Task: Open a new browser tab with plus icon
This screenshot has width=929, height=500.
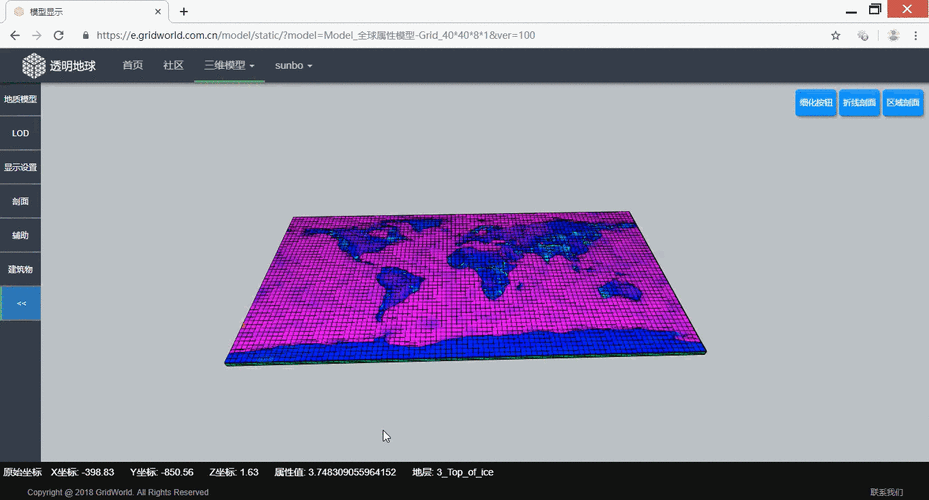Action: (x=184, y=12)
